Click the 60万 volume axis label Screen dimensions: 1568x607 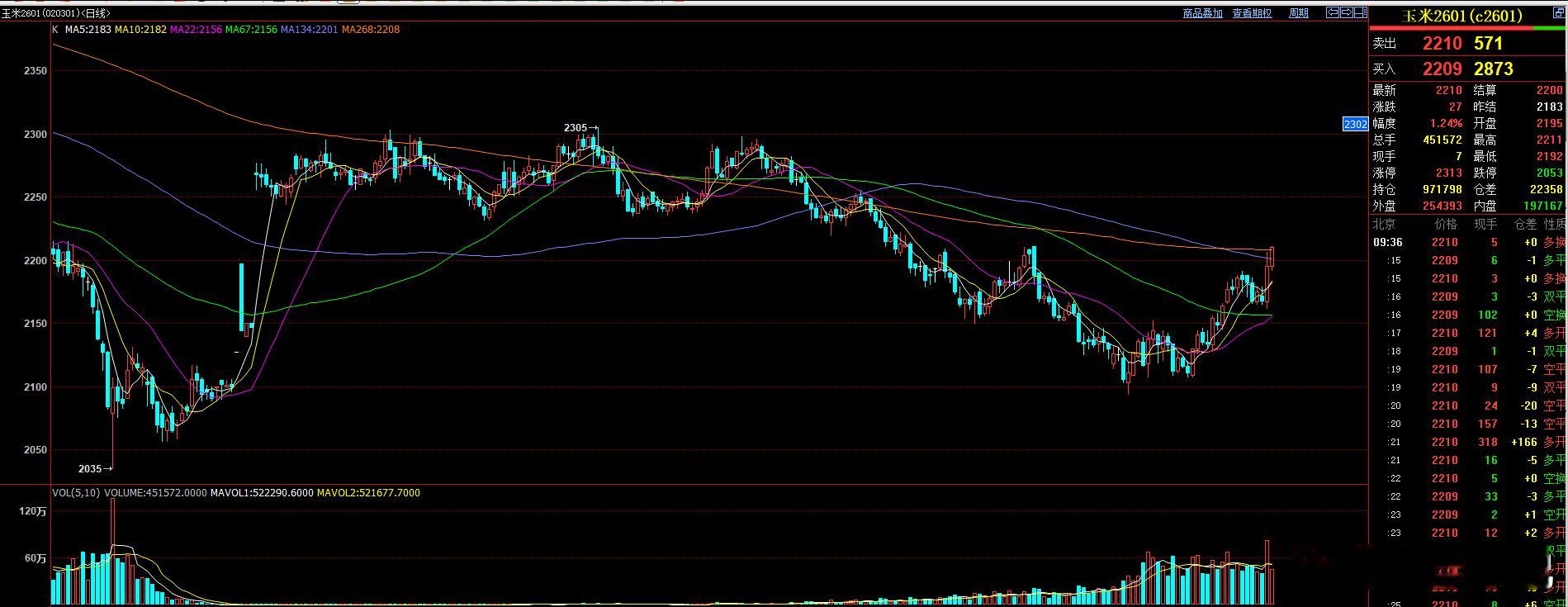36,559
